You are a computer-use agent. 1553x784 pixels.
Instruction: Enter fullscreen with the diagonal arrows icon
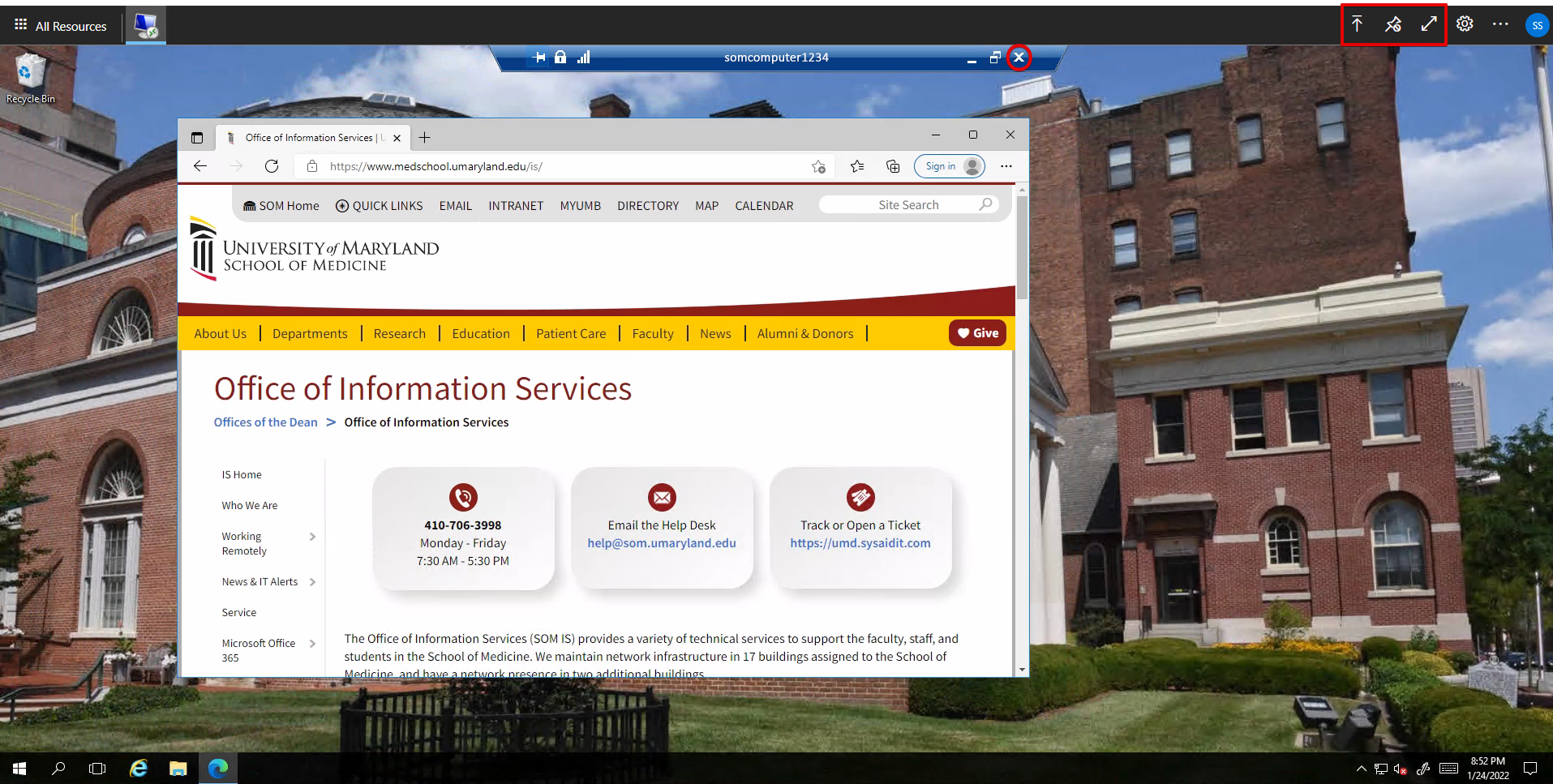[x=1428, y=24]
